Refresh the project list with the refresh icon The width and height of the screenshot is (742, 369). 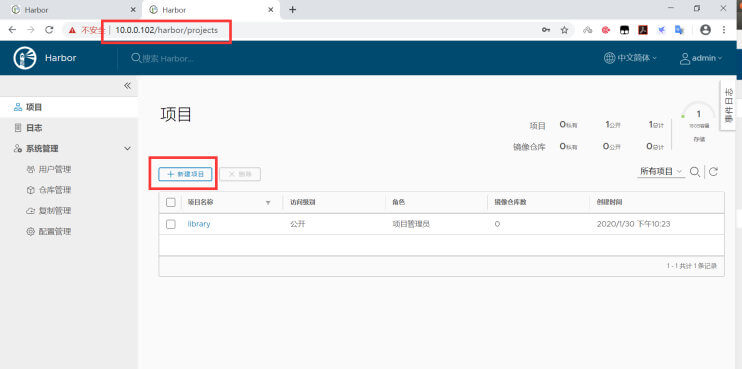pyautogui.click(x=714, y=172)
